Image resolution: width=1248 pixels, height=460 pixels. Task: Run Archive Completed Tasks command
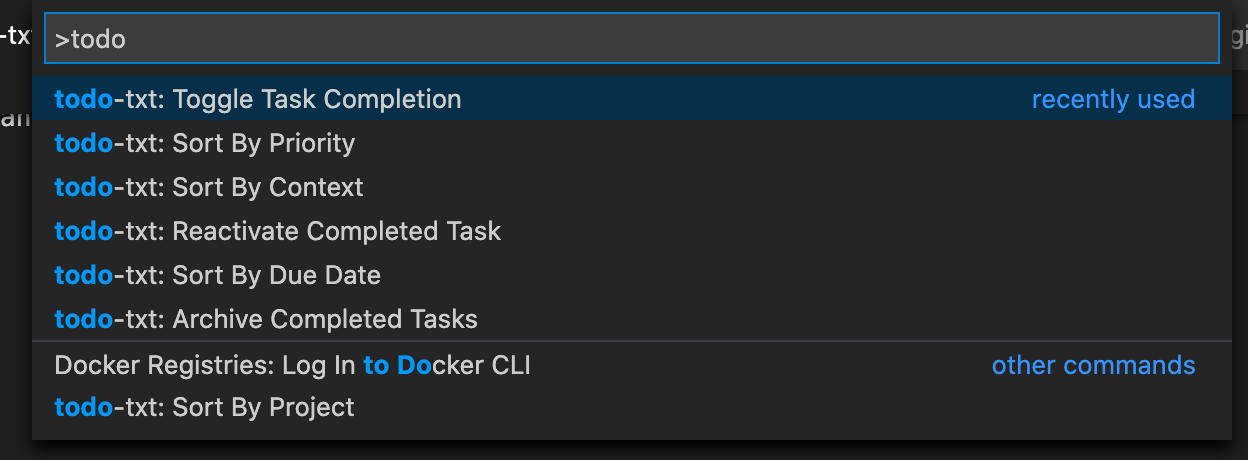click(x=266, y=320)
